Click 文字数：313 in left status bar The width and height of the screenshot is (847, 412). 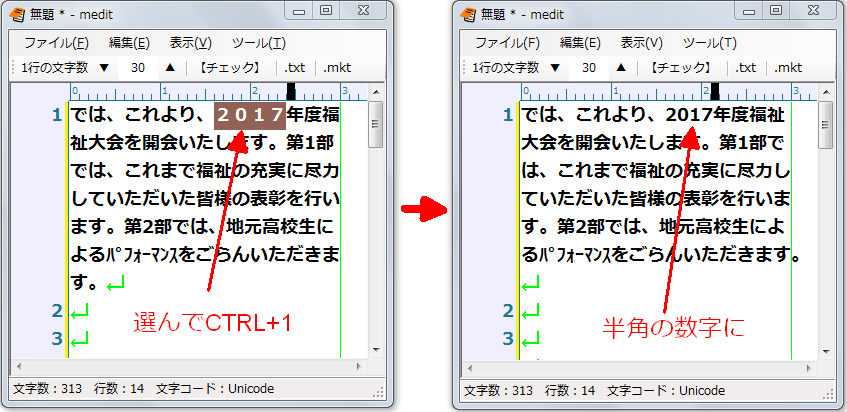tap(47, 389)
